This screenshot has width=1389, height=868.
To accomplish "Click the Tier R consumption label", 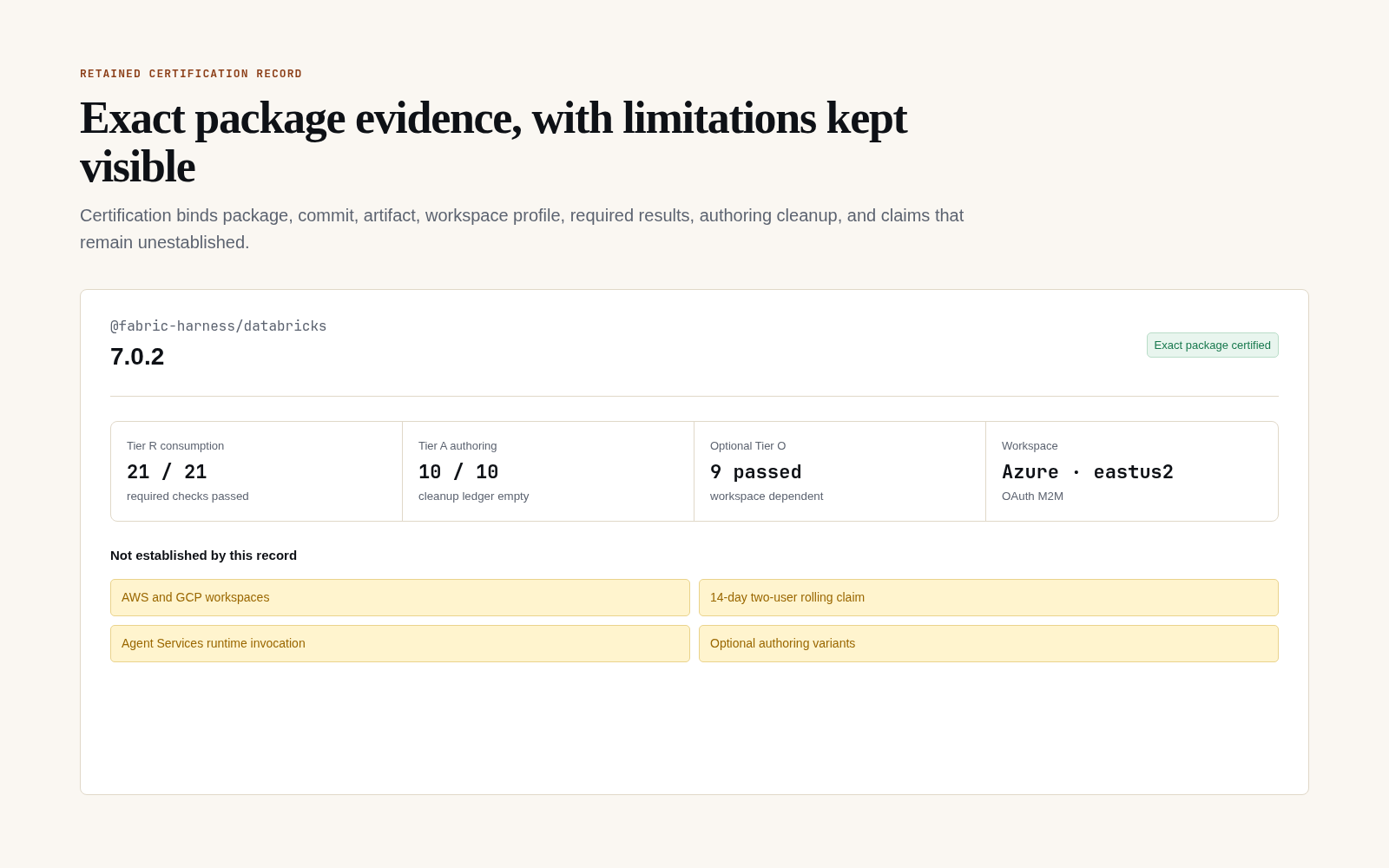I will tap(175, 446).
